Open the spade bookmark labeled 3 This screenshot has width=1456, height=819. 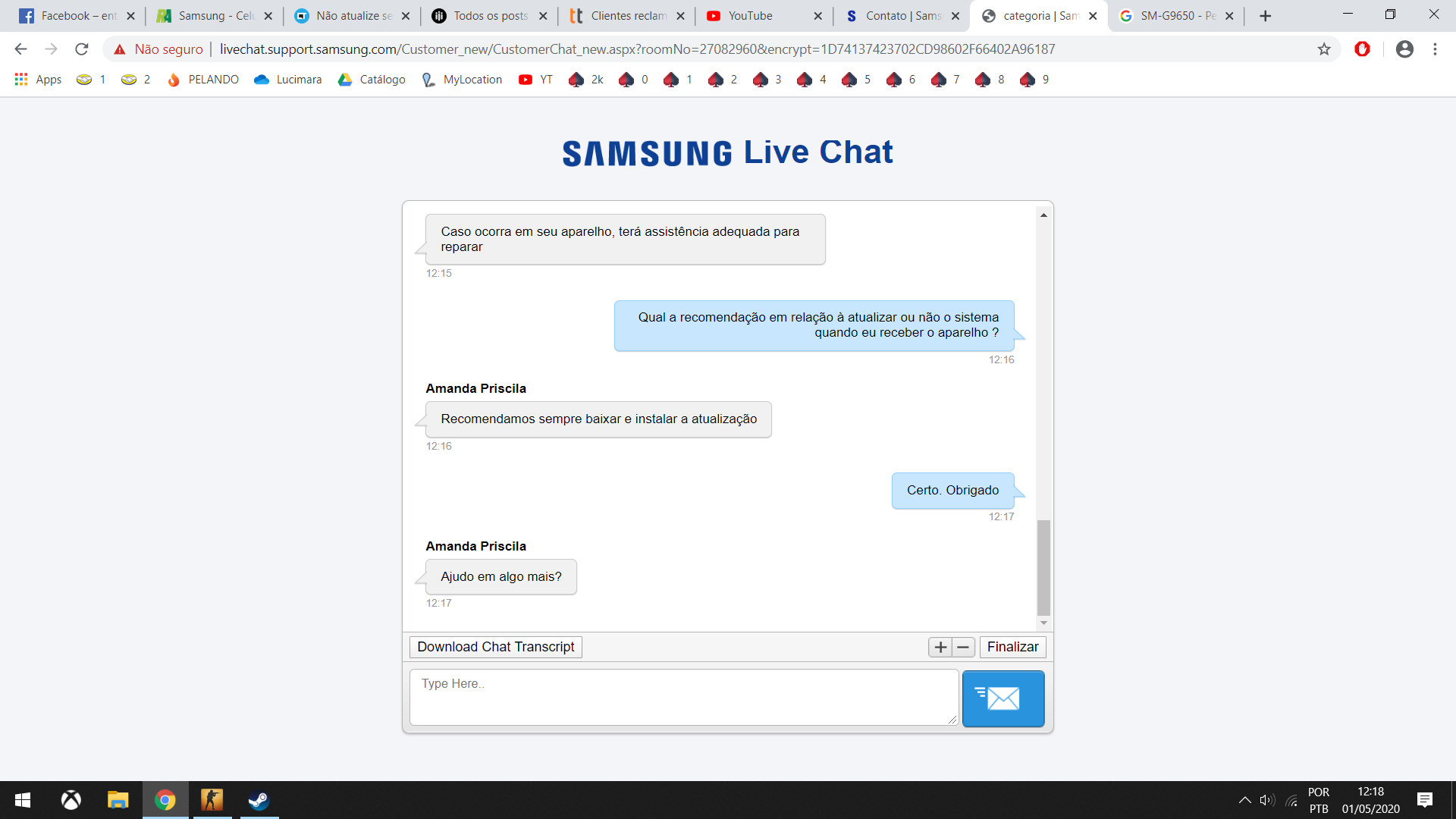tap(767, 80)
